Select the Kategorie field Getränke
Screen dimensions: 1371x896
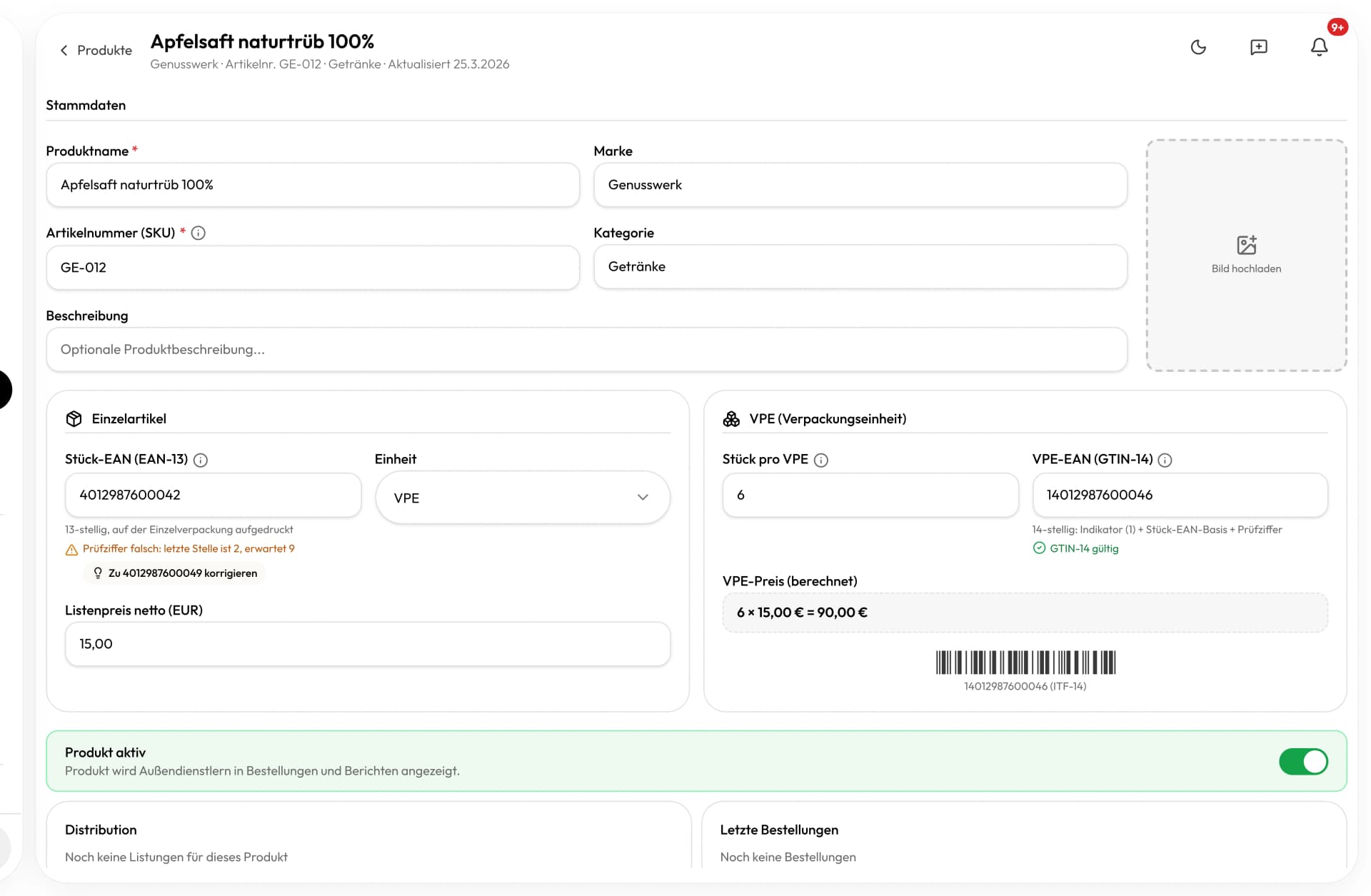click(860, 266)
